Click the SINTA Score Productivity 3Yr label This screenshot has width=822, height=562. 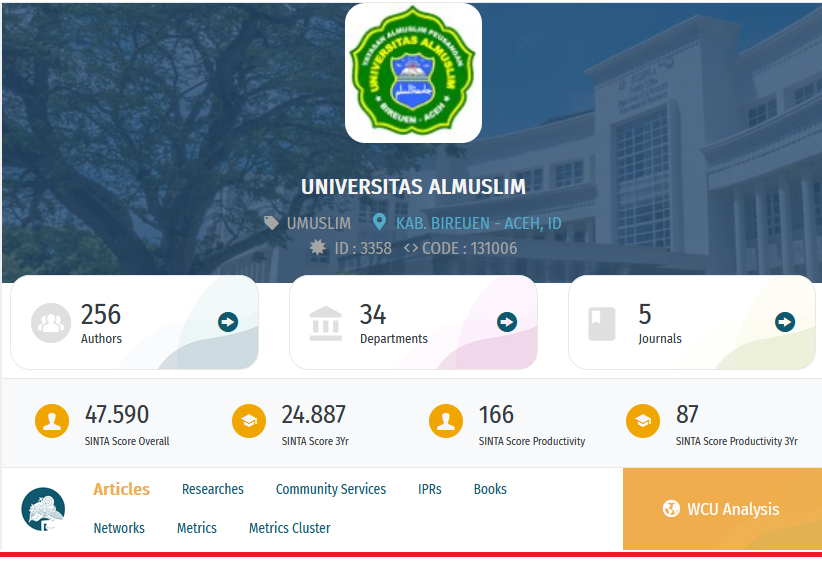[x=737, y=441]
